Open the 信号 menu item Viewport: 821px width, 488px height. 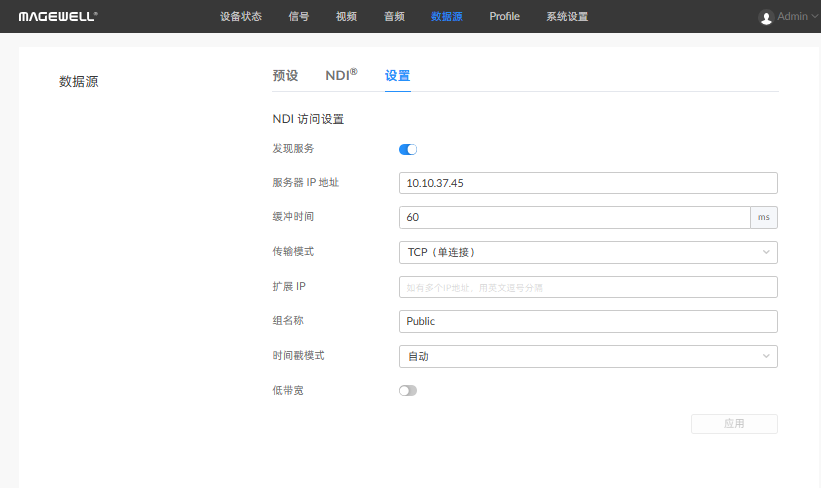298,17
